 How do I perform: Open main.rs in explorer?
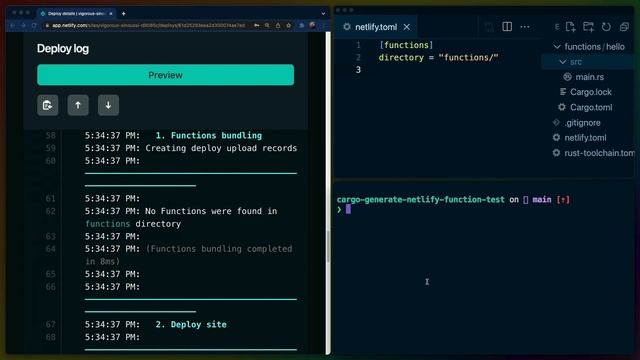pyautogui.click(x=589, y=77)
